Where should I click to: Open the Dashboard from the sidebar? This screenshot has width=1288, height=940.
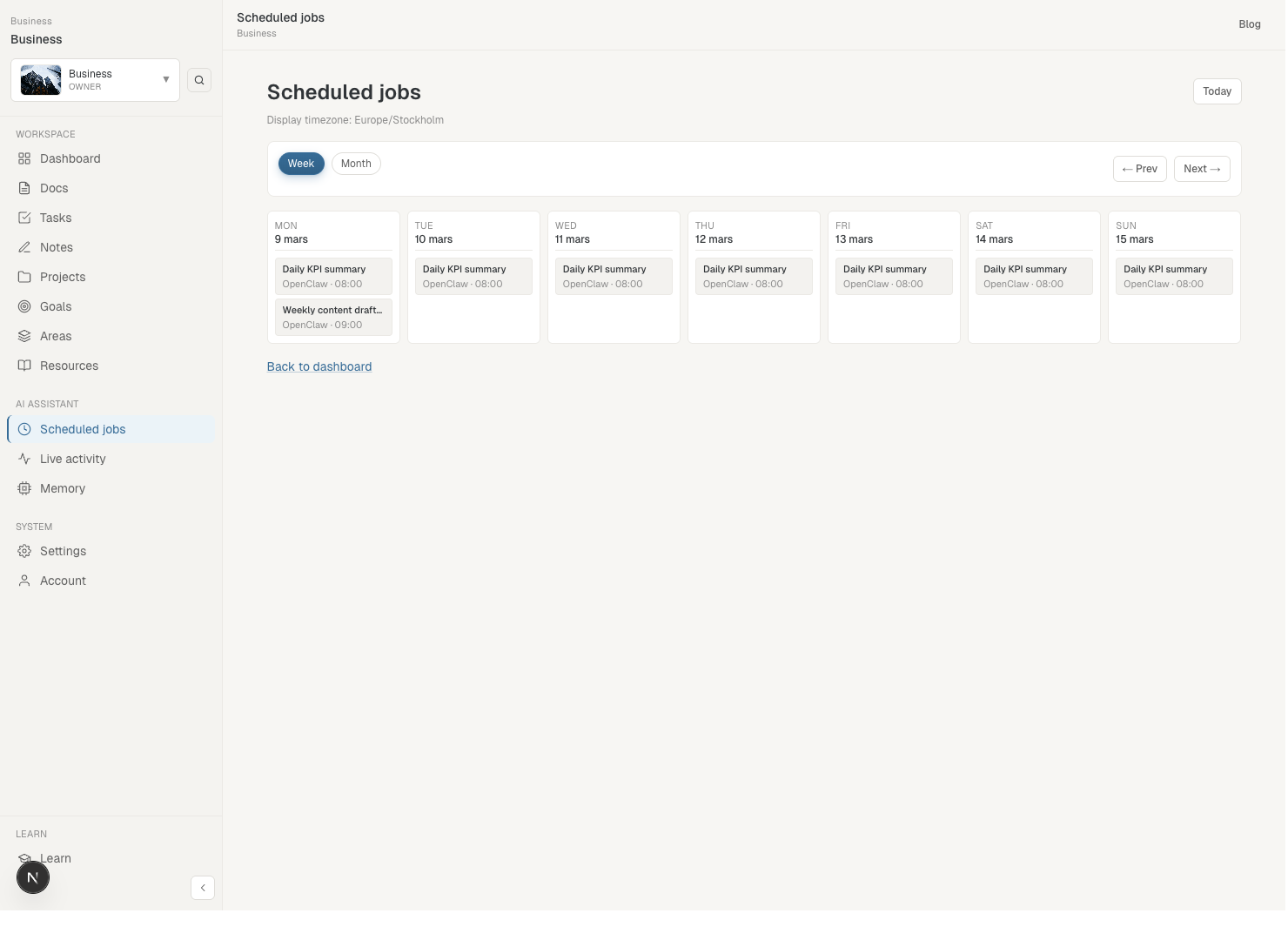70,158
